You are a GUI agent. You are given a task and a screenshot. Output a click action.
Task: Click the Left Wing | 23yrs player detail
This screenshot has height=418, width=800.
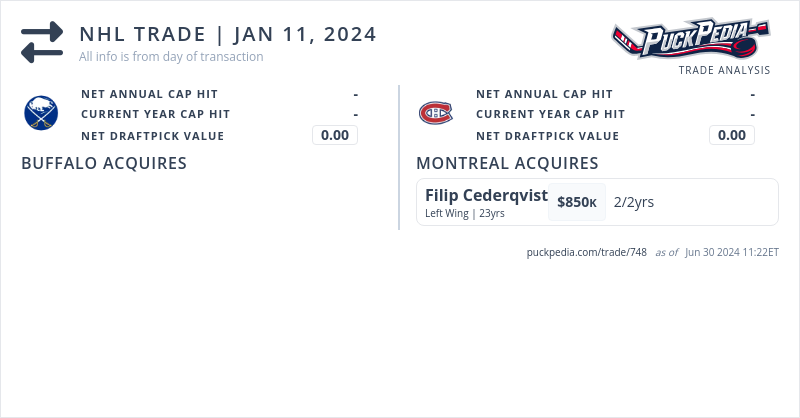[x=465, y=213]
